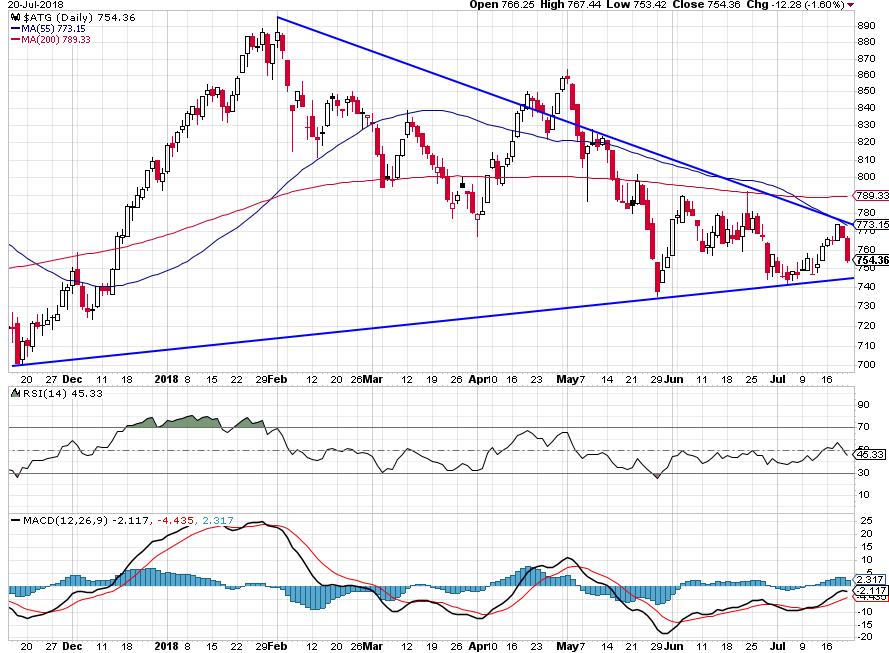Click the -2.117 tag on MACD axis
The width and height of the screenshot is (889, 653).
pos(870,590)
